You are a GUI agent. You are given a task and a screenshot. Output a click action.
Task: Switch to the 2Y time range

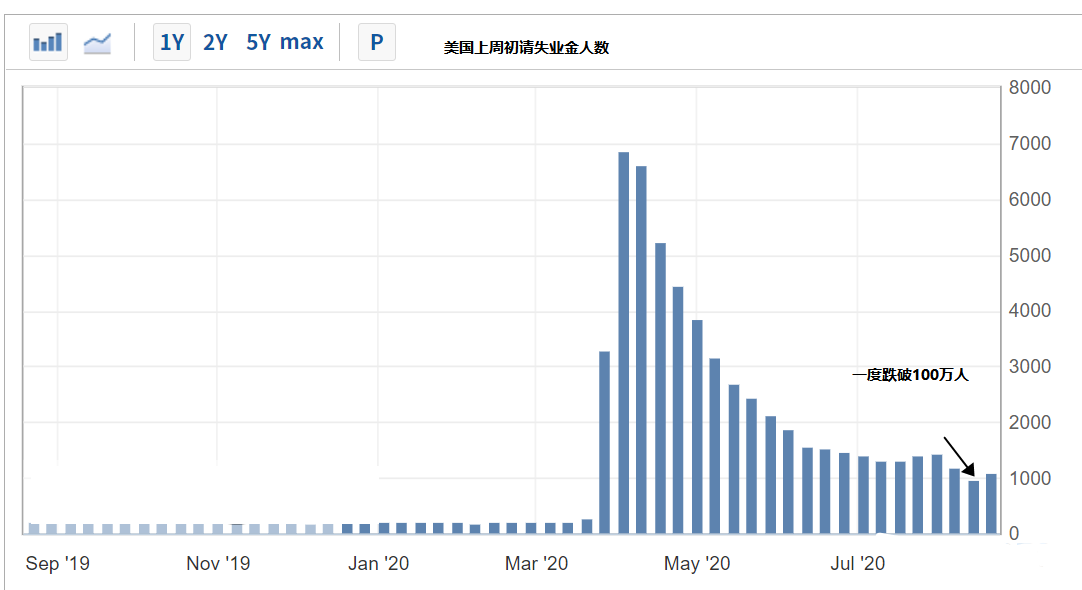[x=216, y=41]
